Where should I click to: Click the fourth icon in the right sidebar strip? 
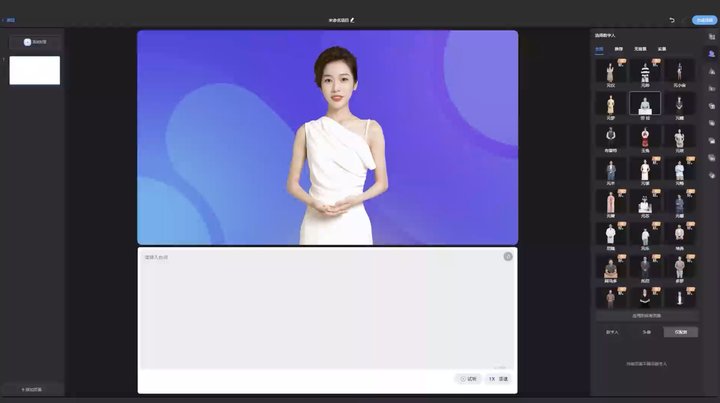[711, 88]
